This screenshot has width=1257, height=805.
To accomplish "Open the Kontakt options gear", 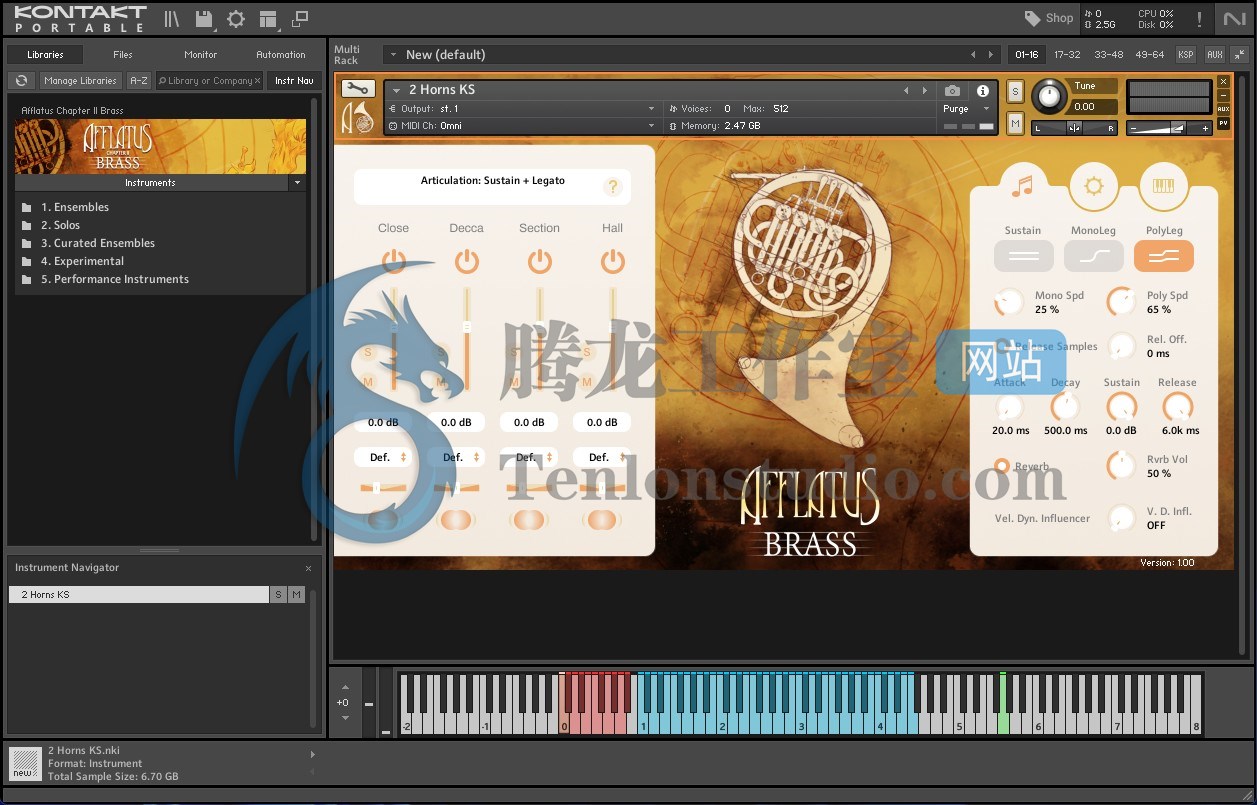I will point(236,18).
